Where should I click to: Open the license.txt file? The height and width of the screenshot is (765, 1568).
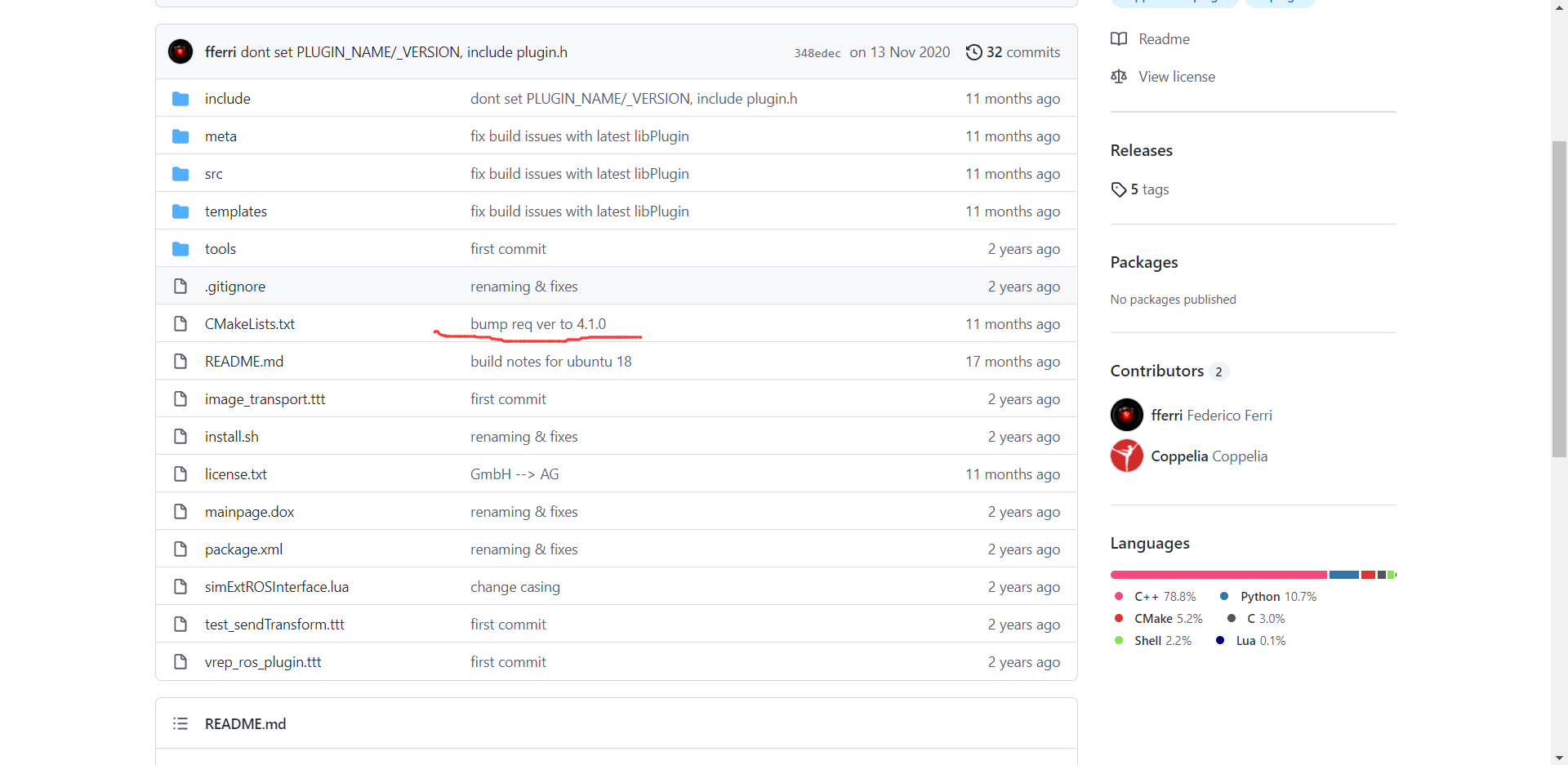pos(236,474)
